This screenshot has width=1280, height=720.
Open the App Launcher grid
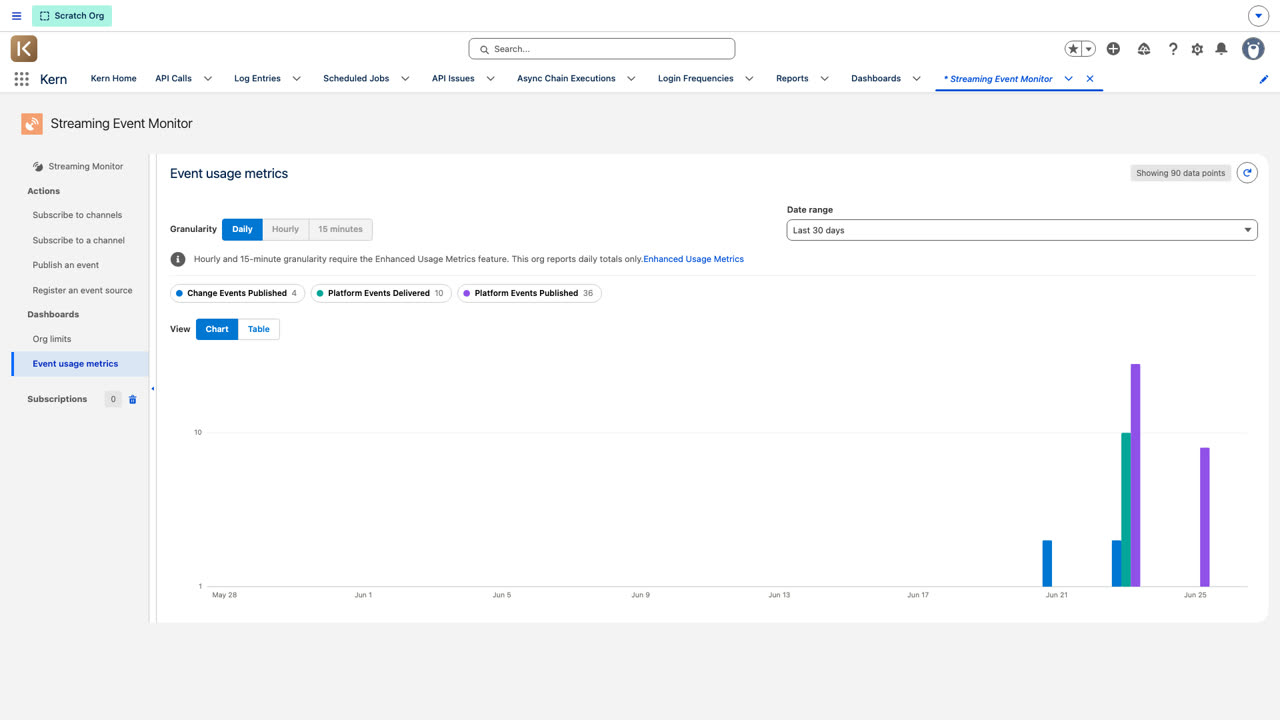tap(21, 79)
